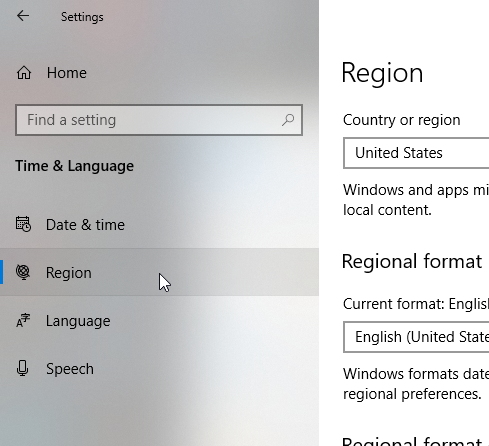Click the Time & Language heading
This screenshot has width=489, height=446.
pyautogui.click(x=74, y=166)
